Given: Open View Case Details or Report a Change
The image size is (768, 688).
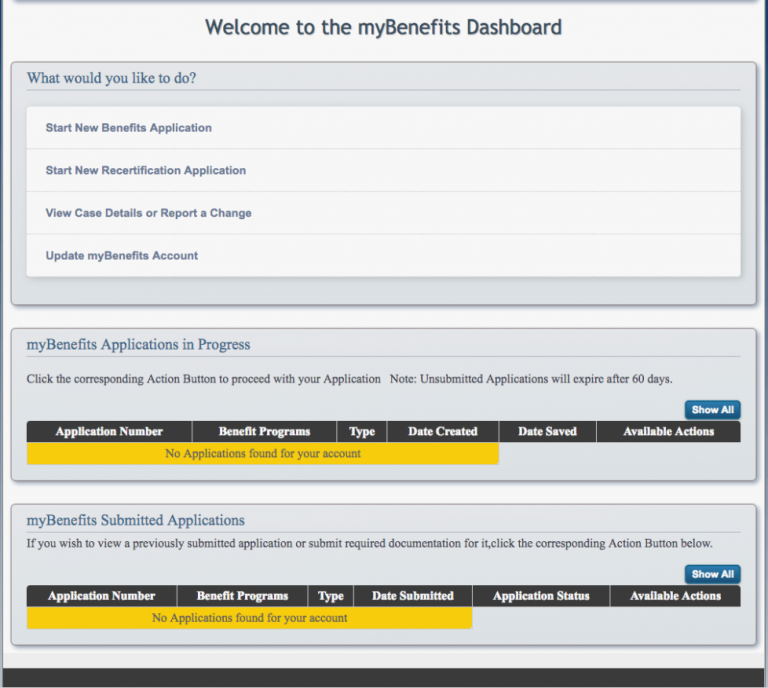Looking at the screenshot, I should (x=149, y=213).
